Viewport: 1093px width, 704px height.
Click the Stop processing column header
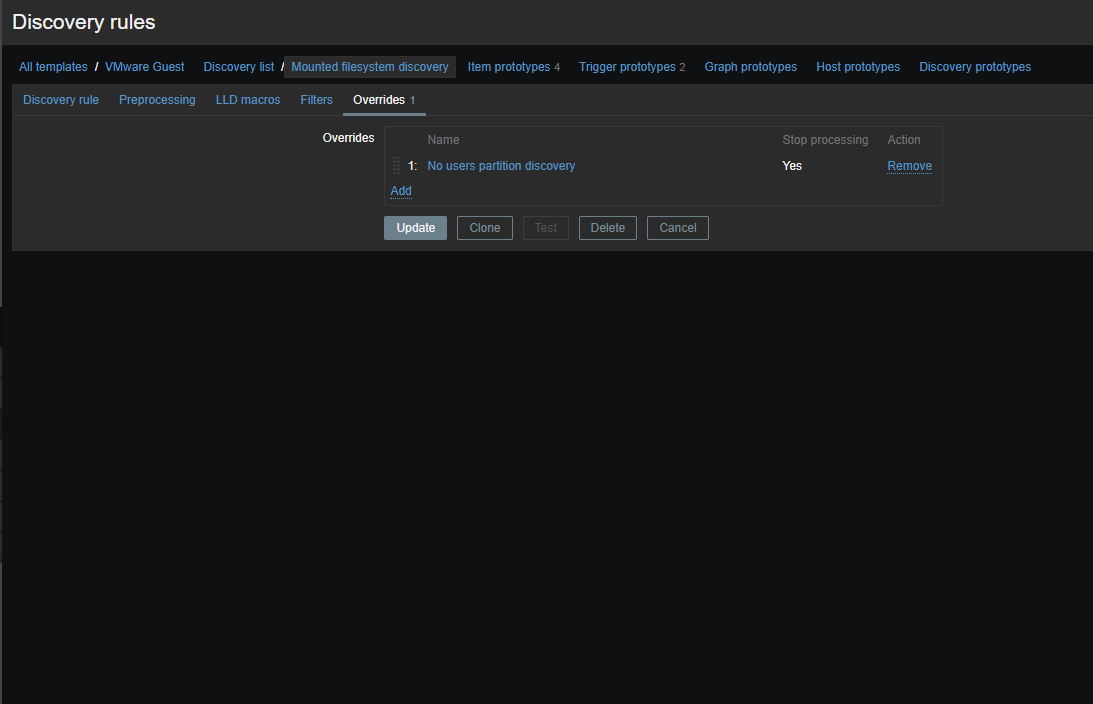click(x=825, y=139)
